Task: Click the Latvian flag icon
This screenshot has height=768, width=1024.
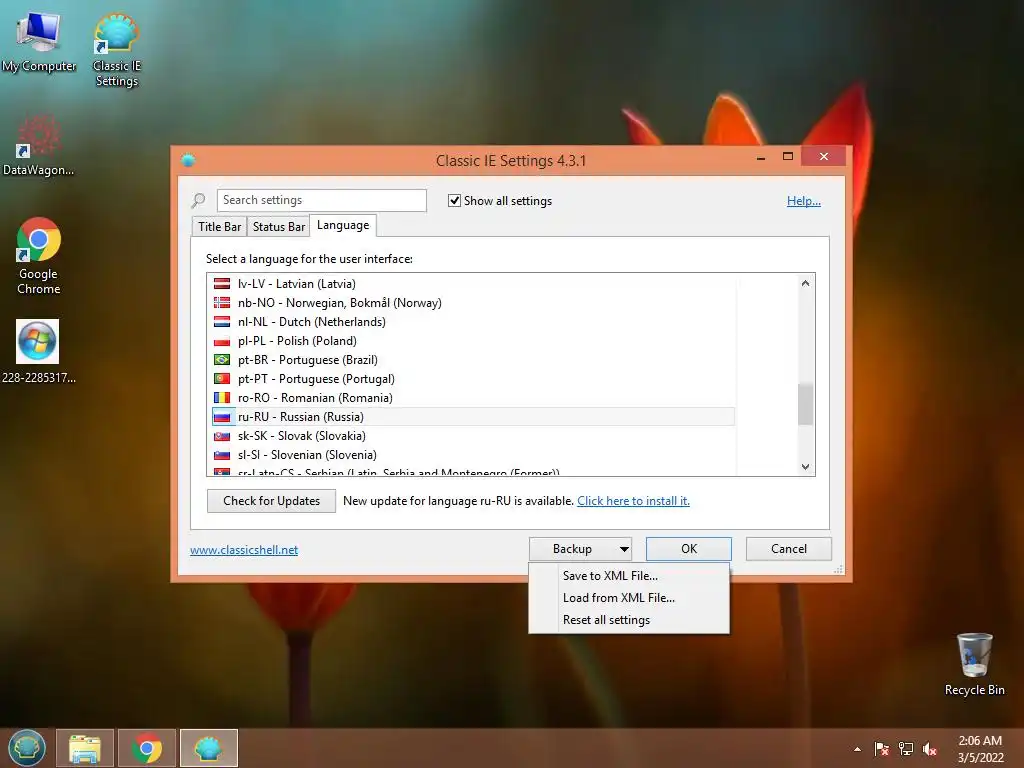Action: (222, 284)
